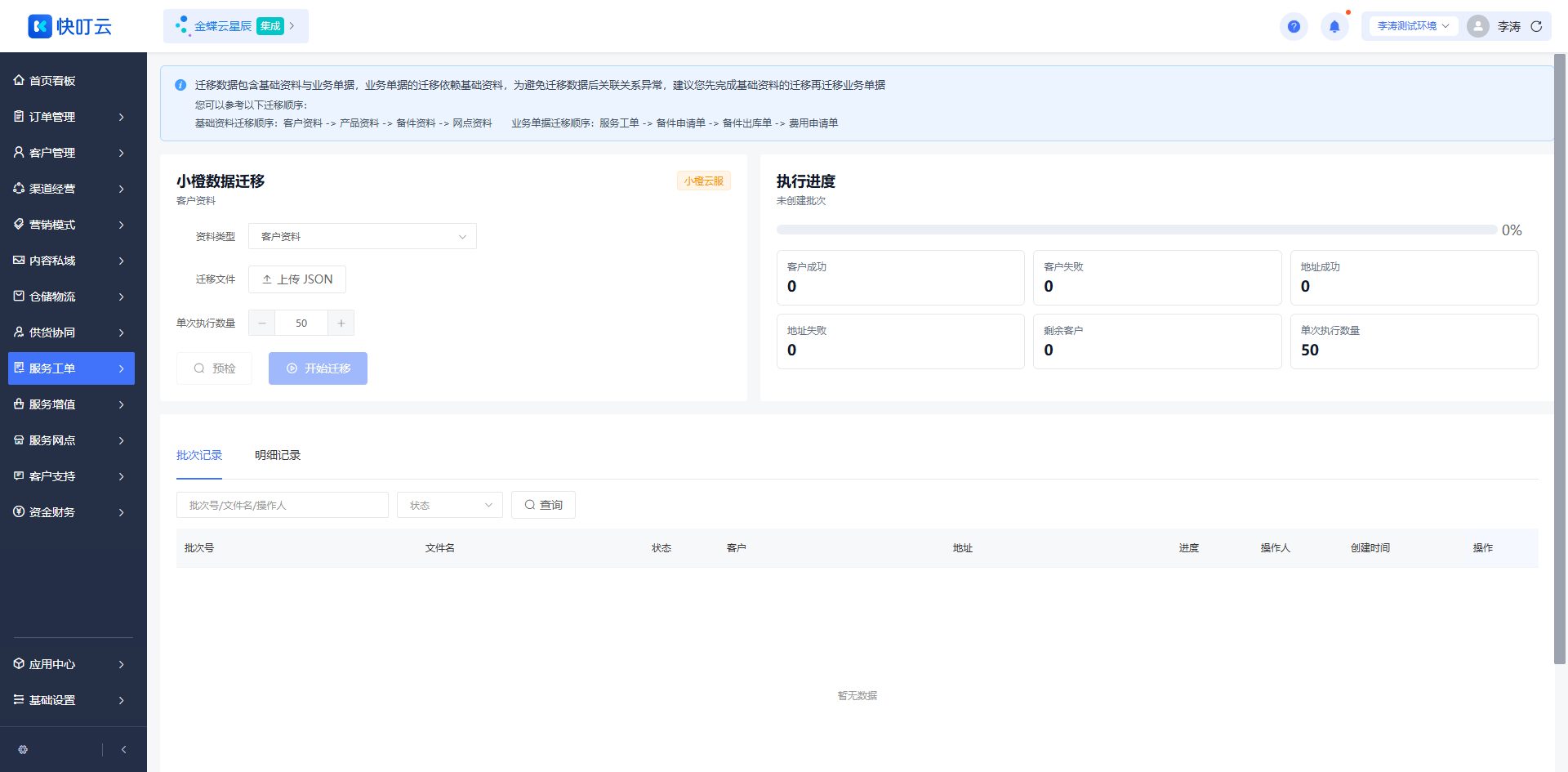The height and width of the screenshot is (772, 1568).
Task: Collapse the sidebar with the arrow icon
Action: click(123, 749)
